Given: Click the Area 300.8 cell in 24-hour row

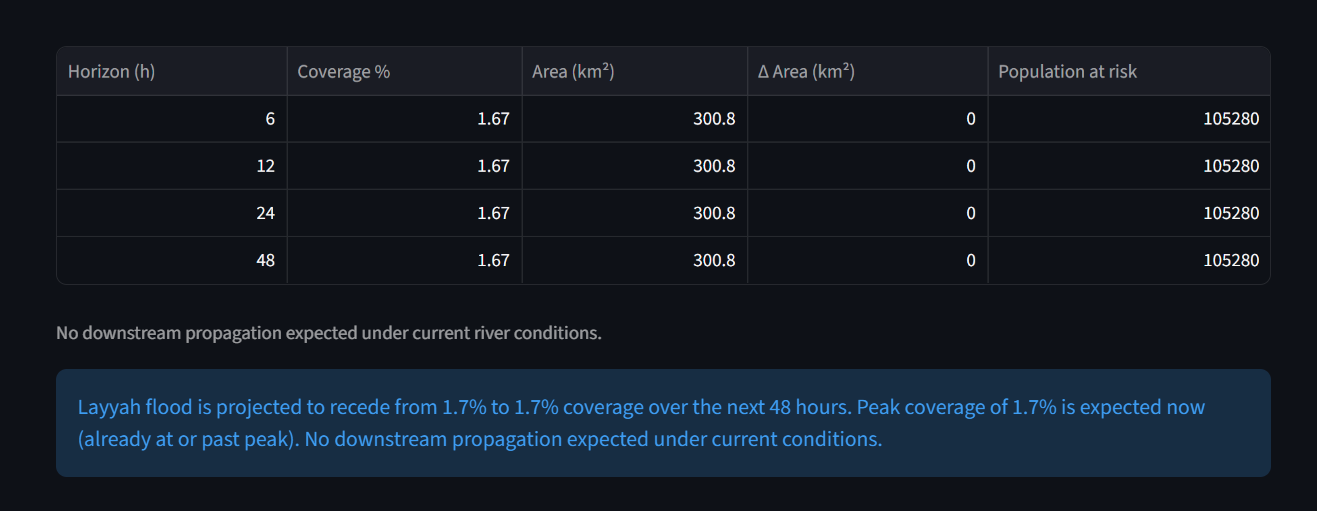Looking at the screenshot, I should [x=635, y=213].
